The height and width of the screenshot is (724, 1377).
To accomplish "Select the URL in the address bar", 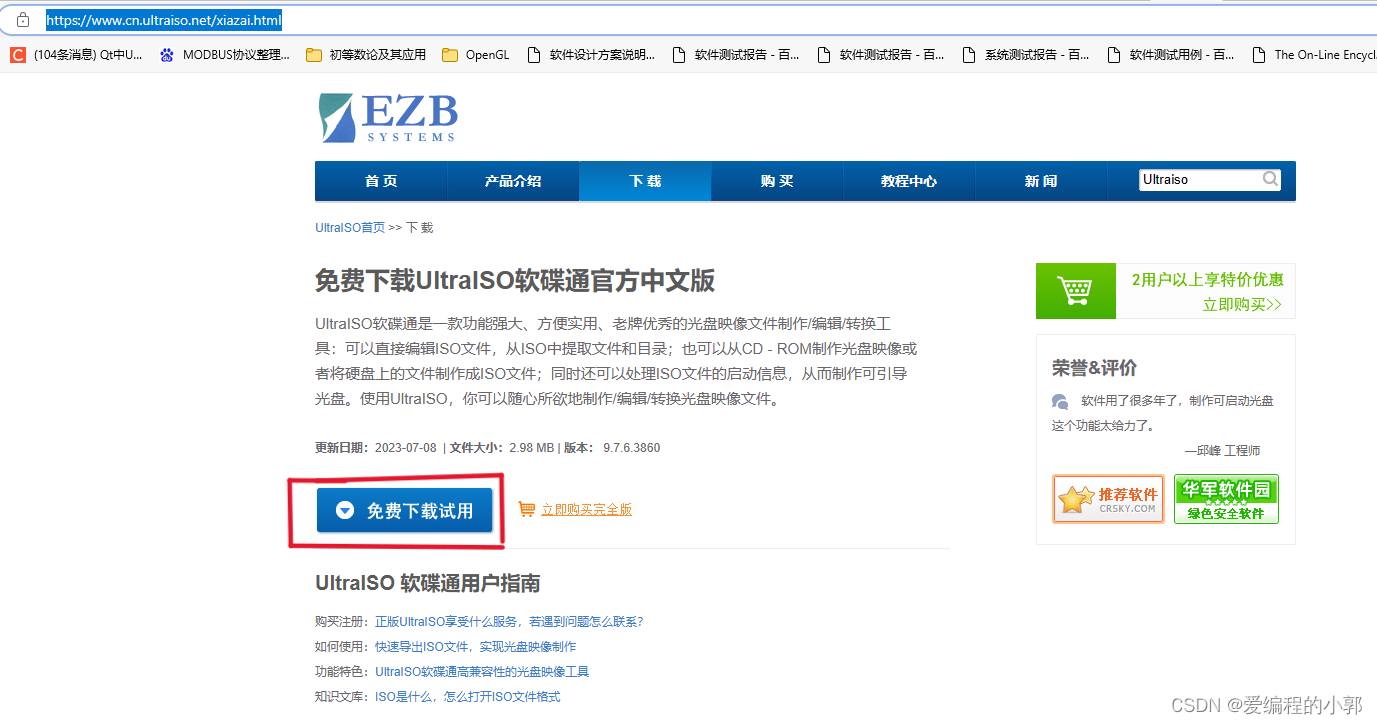I will (x=164, y=20).
